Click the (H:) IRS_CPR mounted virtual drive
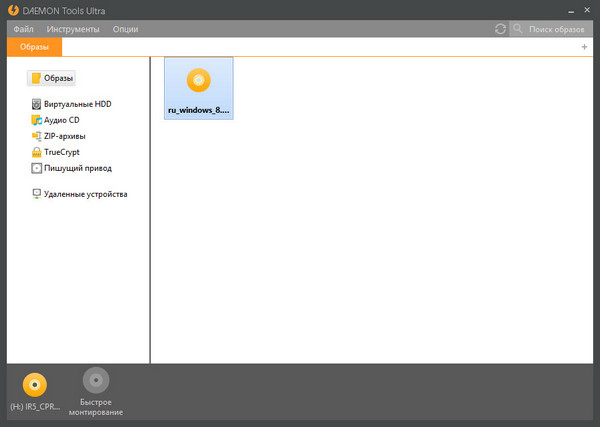This screenshot has width=600, height=427. [x=36, y=391]
